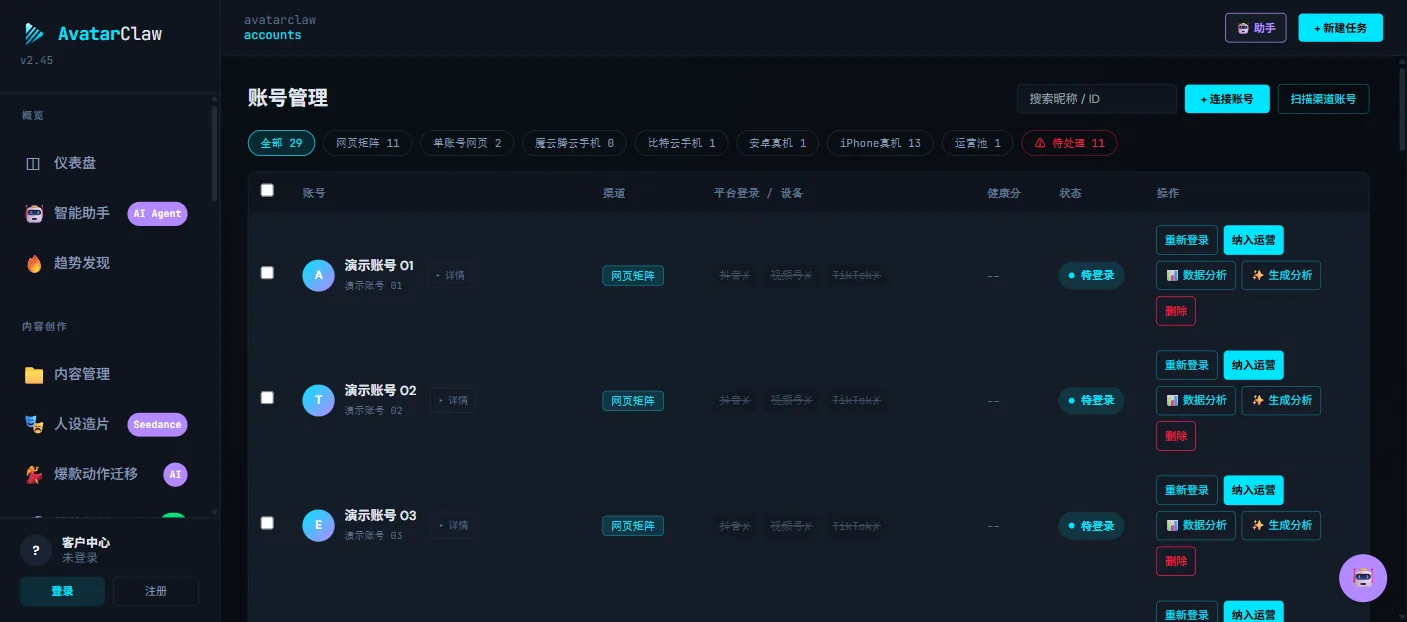Click the + 新建任务 button
Viewport: 1407px width, 622px height.
tap(1340, 28)
